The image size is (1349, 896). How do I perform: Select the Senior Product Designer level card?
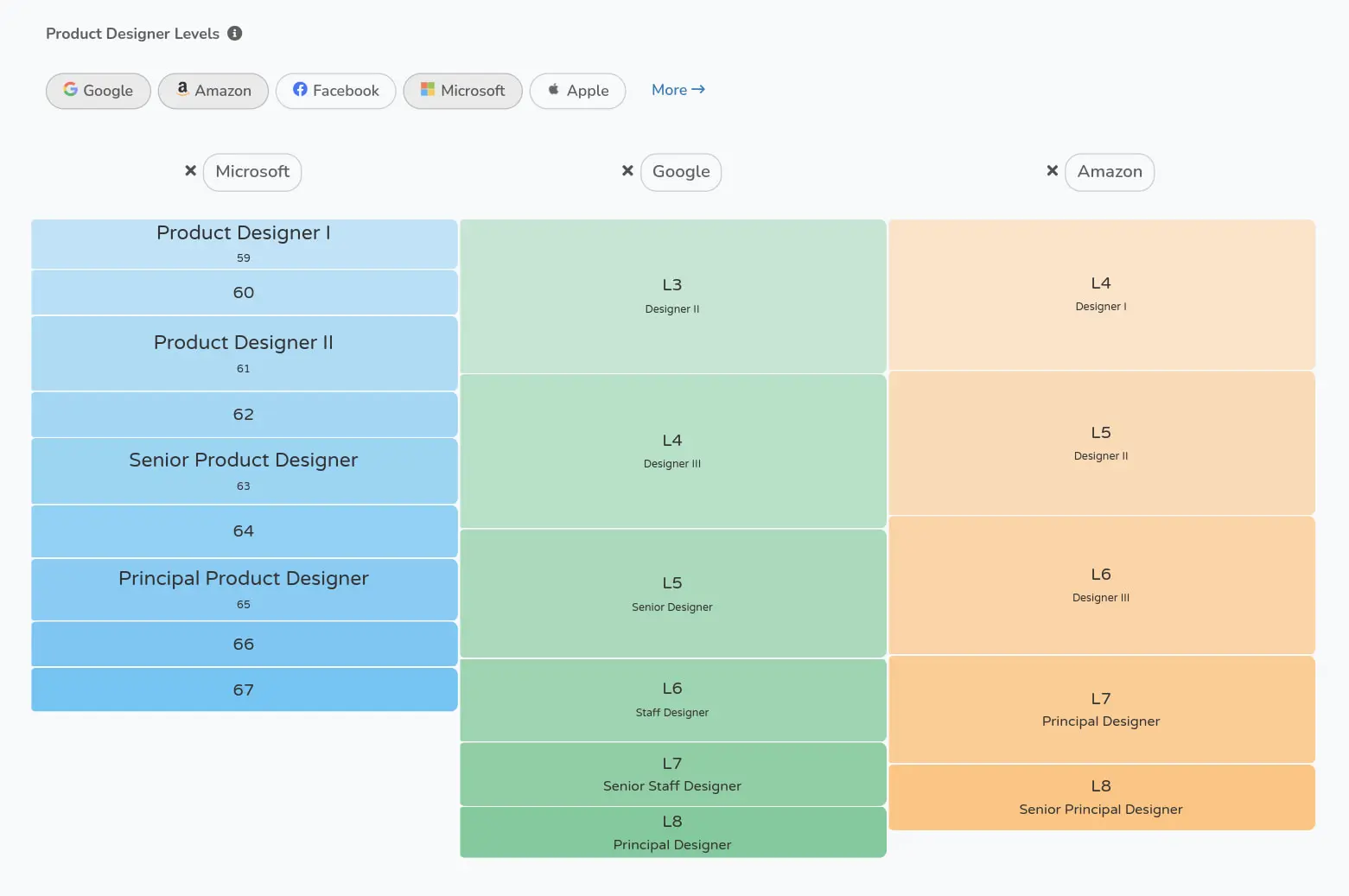[x=244, y=471]
